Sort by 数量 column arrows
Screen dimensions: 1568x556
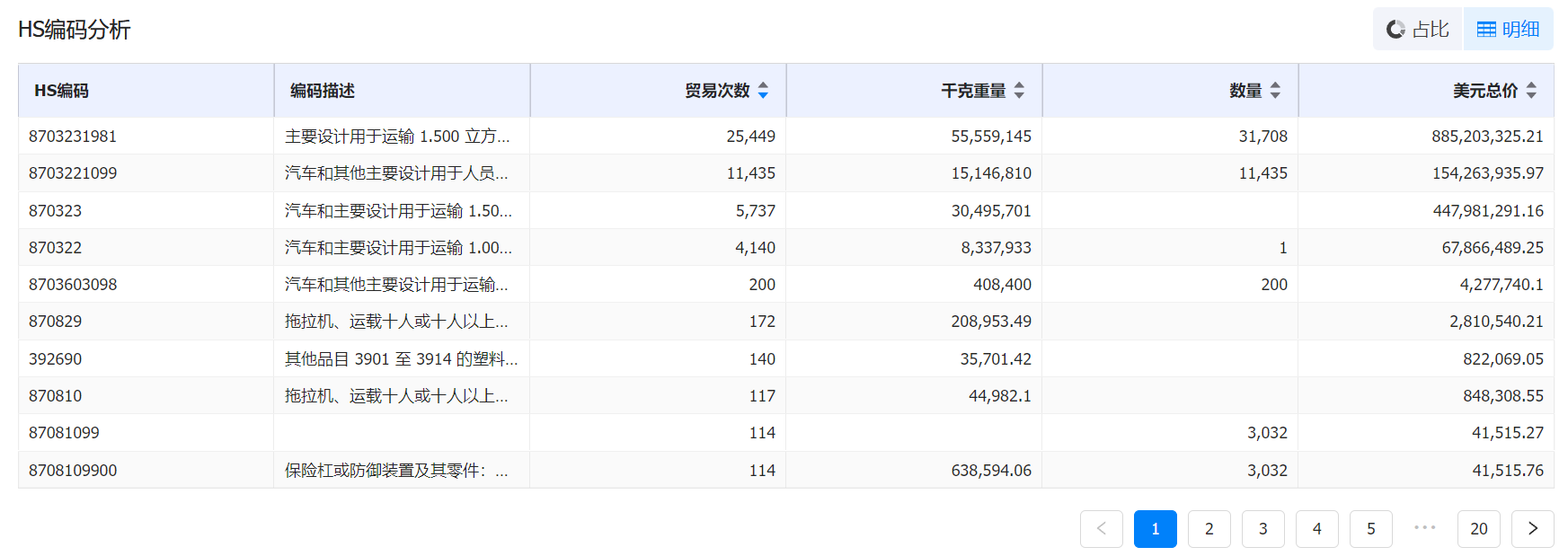pos(1275,91)
